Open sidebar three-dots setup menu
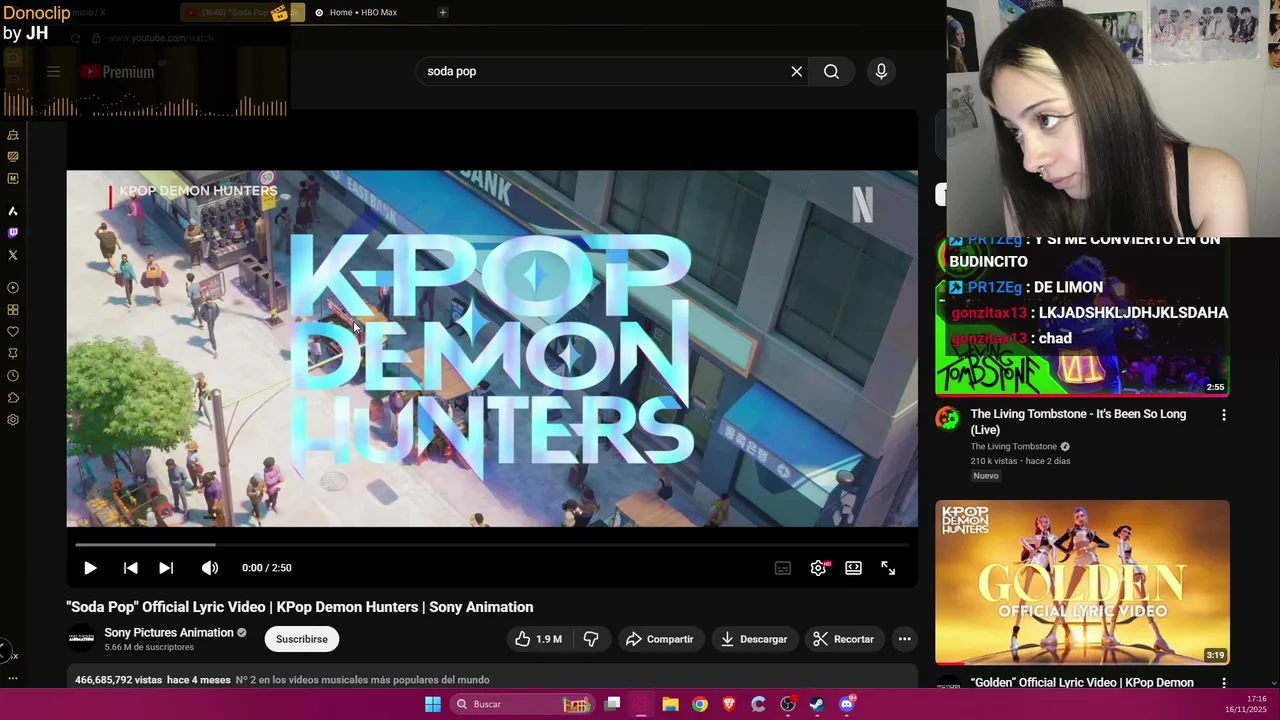The image size is (1280, 720). coord(13,678)
